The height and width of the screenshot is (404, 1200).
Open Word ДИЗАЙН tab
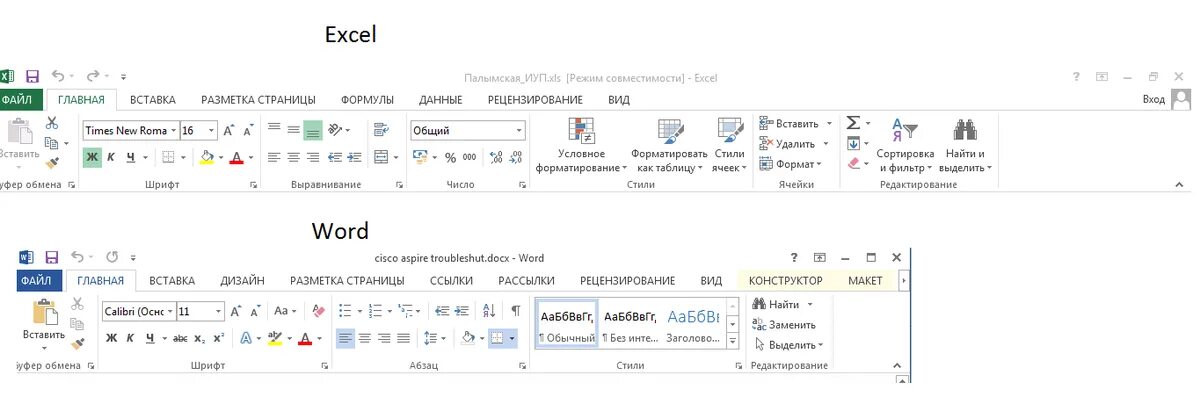[242, 281]
